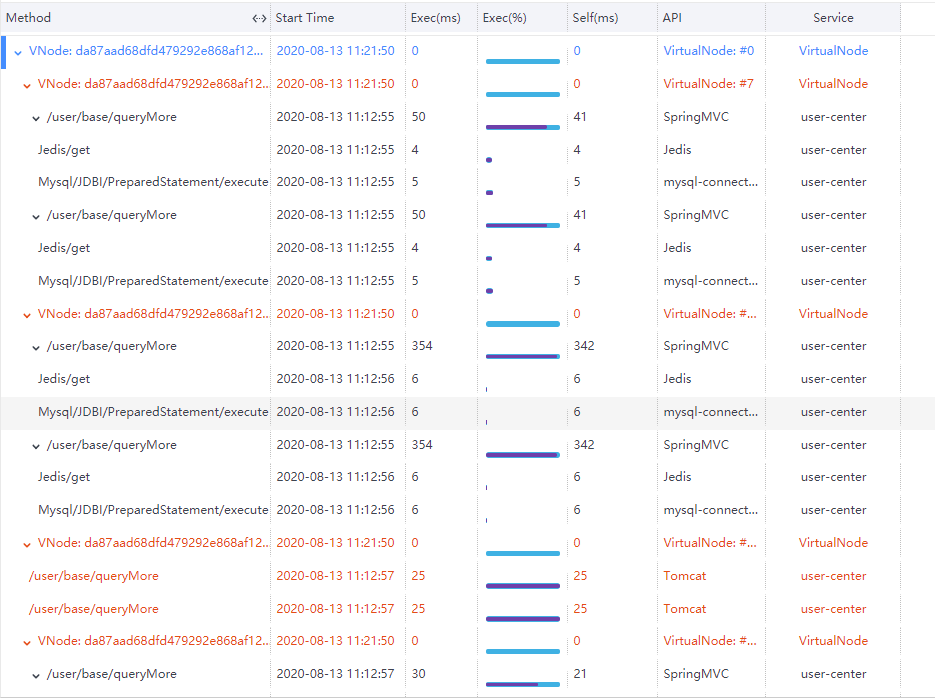The width and height of the screenshot is (935, 699).
Task: Click the first Tomcat API cell
Action: [685, 576]
